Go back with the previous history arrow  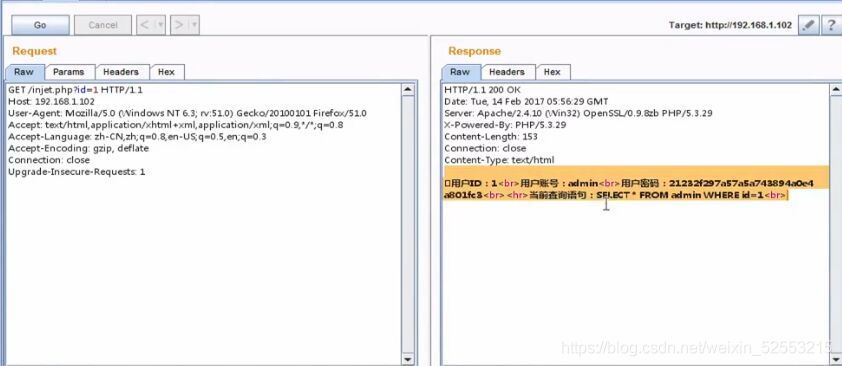[x=145, y=25]
